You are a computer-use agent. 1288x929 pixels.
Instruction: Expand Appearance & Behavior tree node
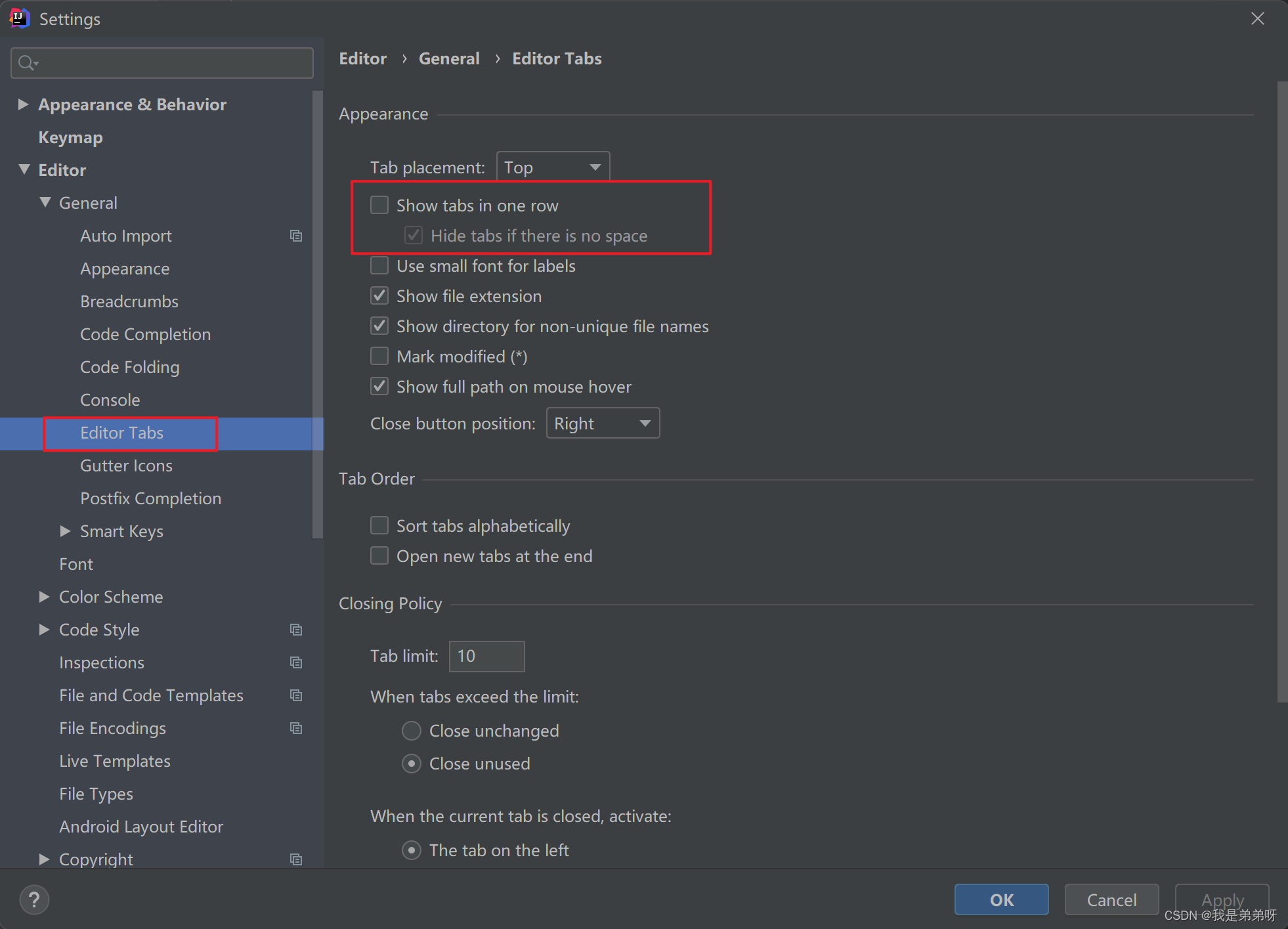[23, 104]
